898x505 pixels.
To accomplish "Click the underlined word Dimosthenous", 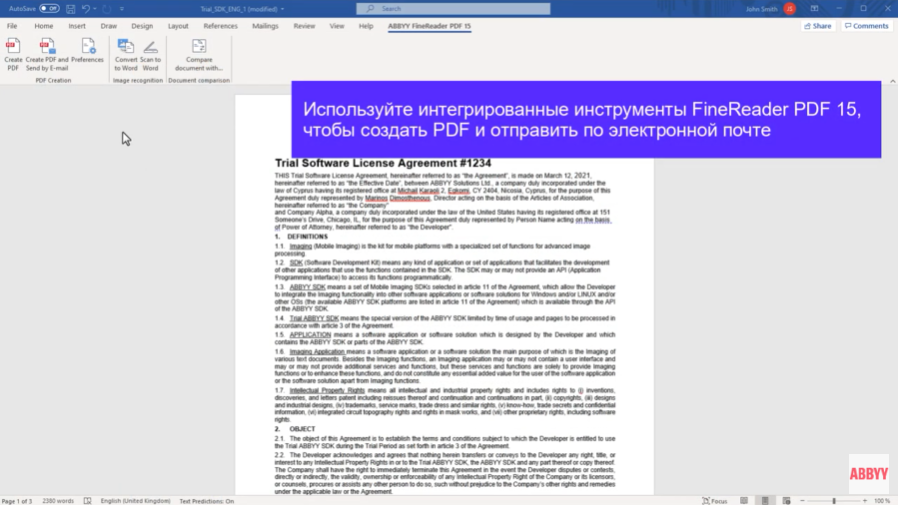I will coord(409,198).
